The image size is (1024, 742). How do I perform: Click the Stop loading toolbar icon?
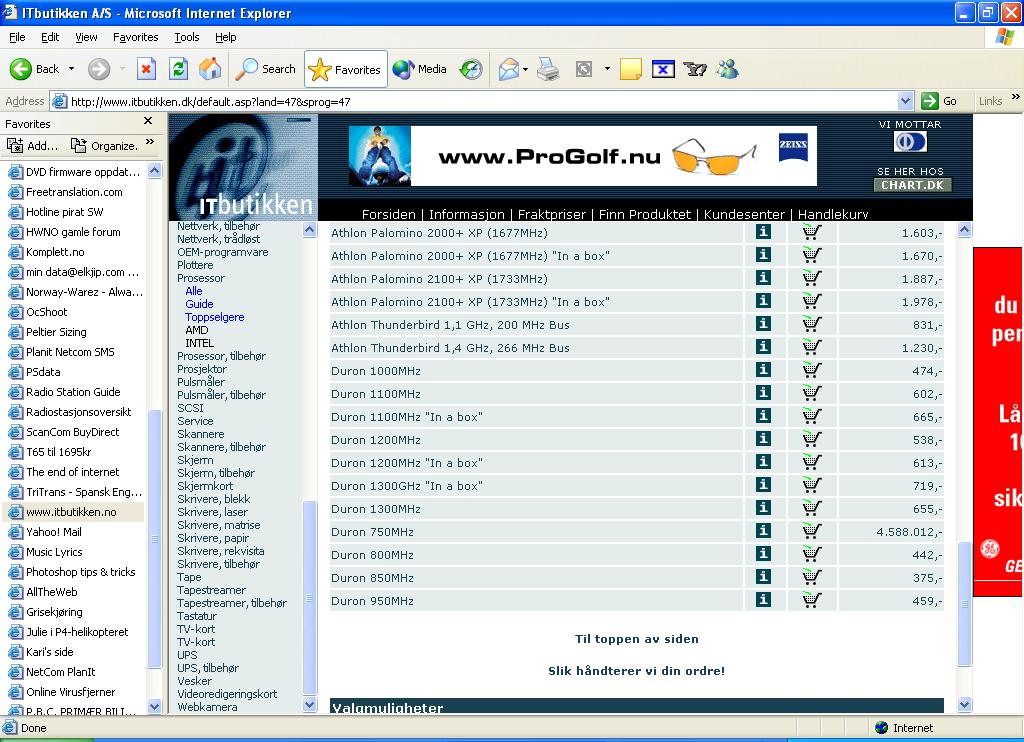[x=146, y=69]
